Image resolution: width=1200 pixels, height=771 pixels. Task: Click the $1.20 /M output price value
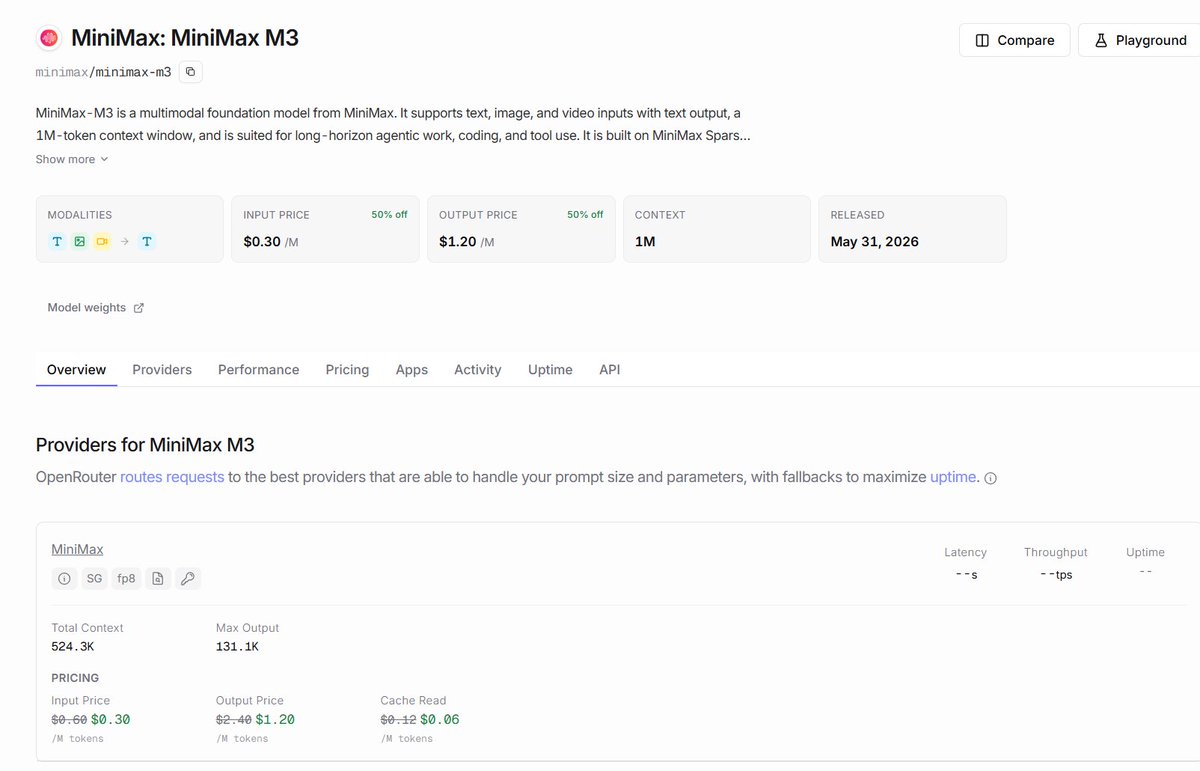coord(466,241)
